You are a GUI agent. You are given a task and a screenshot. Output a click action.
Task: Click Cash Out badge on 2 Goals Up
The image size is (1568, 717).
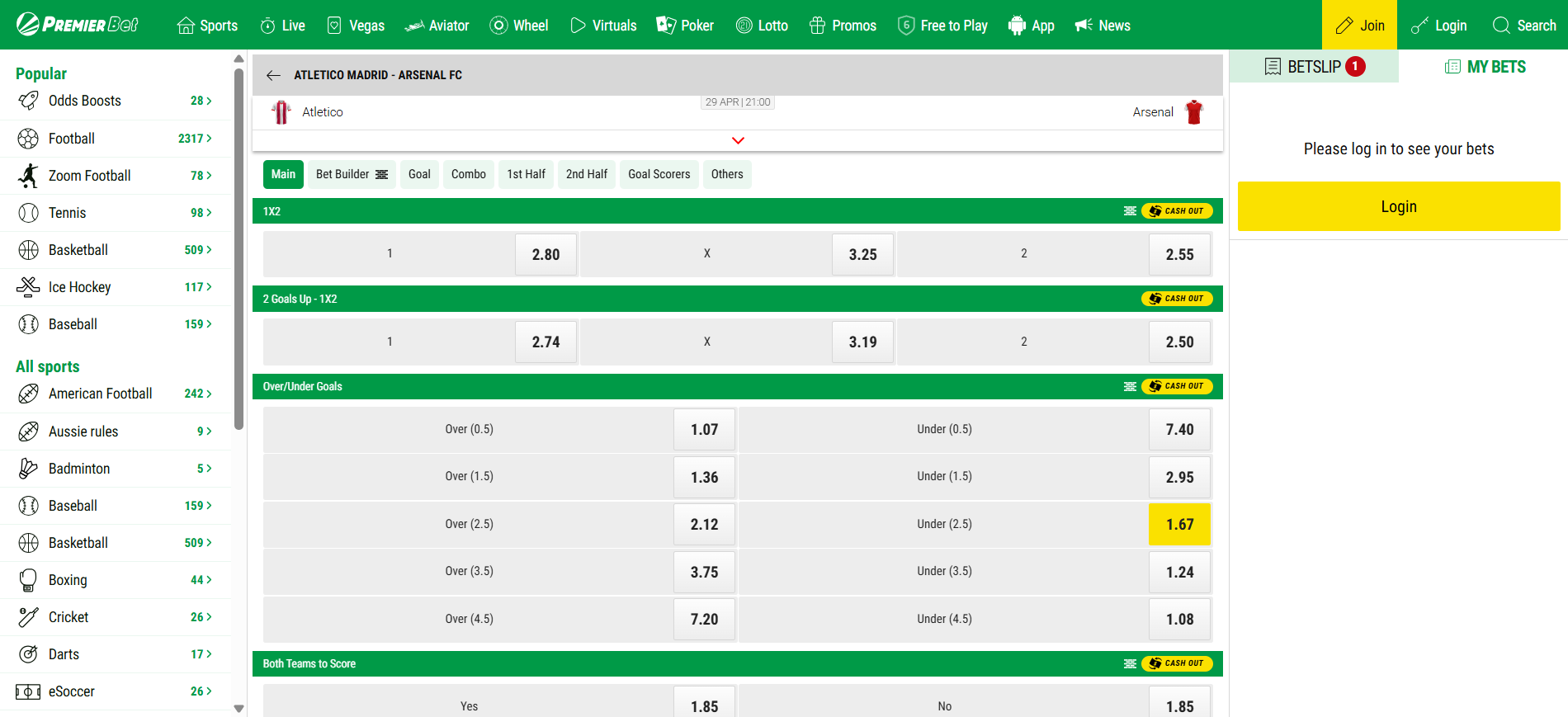pos(1177,299)
